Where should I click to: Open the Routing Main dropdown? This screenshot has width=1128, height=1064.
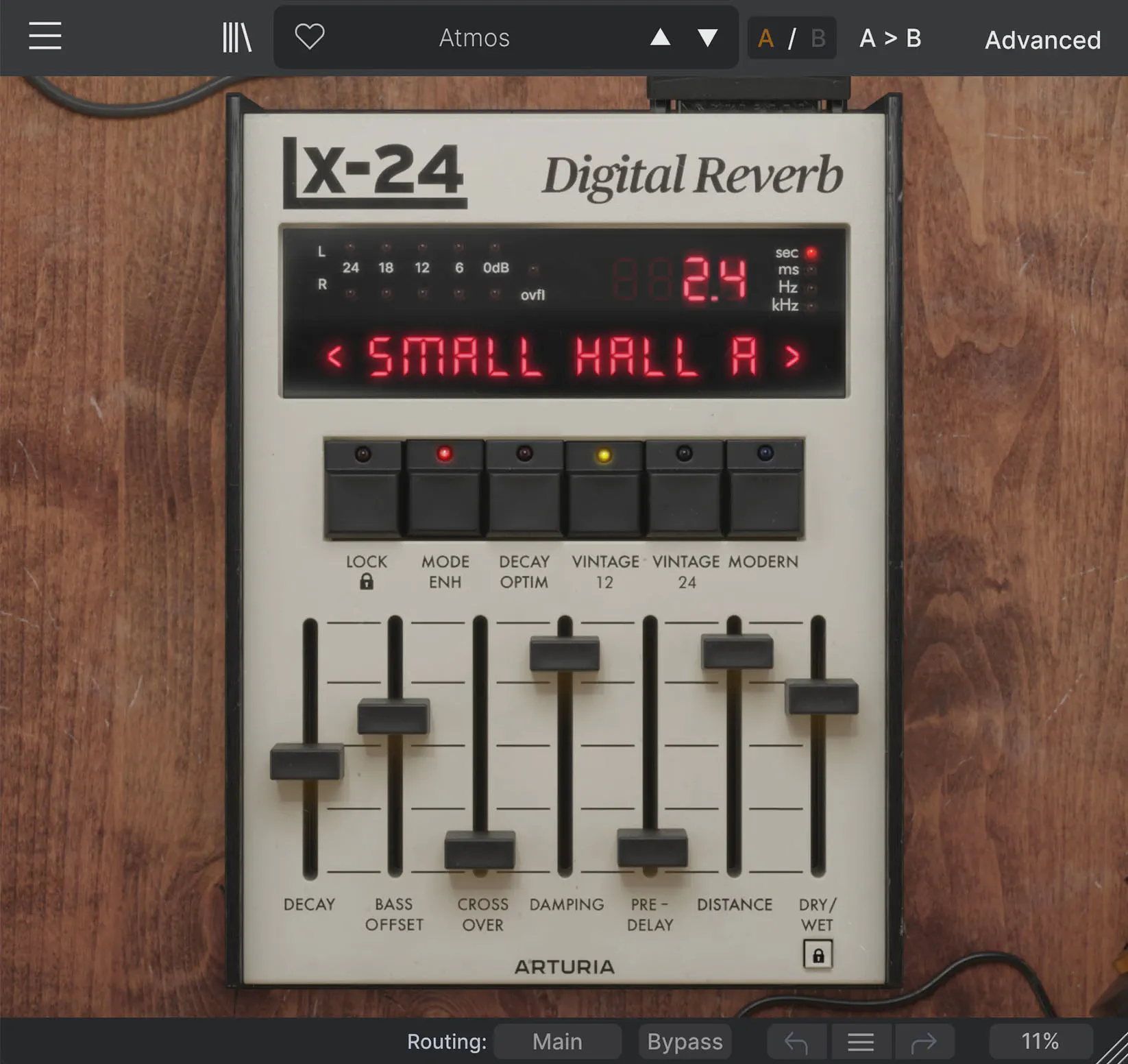tap(557, 1042)
